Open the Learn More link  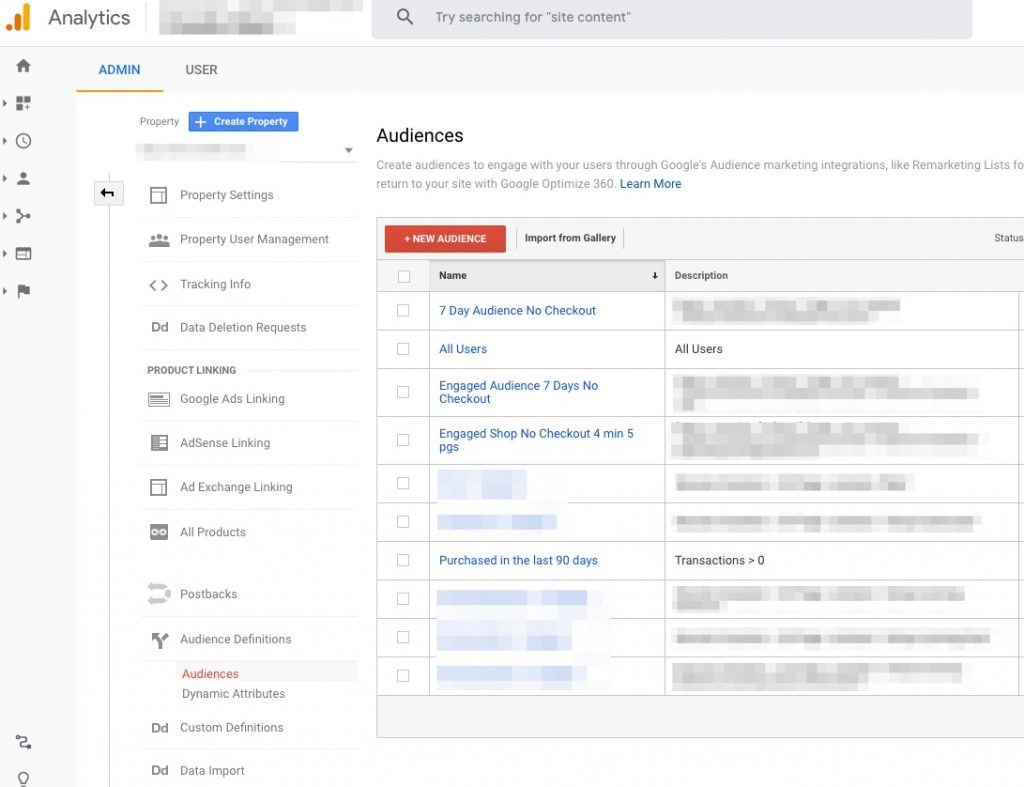coord(650,183)
